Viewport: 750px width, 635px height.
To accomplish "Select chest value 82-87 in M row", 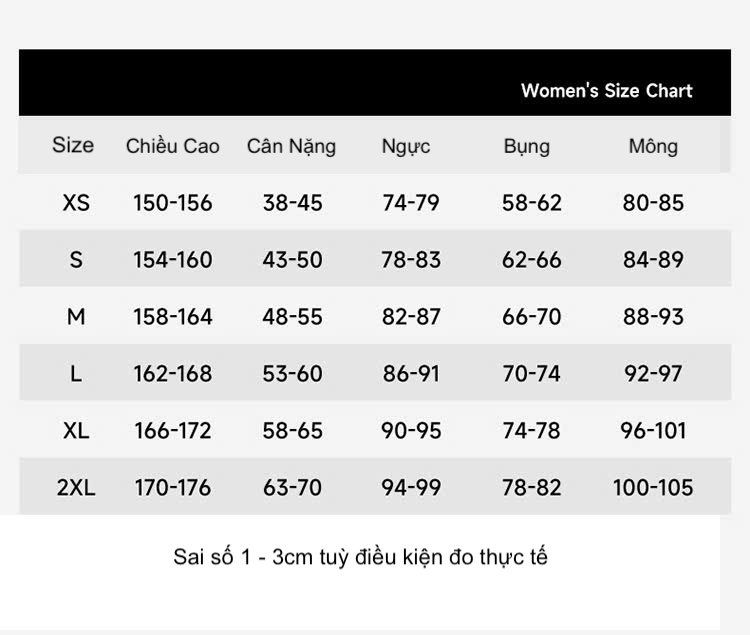I will pos(411,317).
